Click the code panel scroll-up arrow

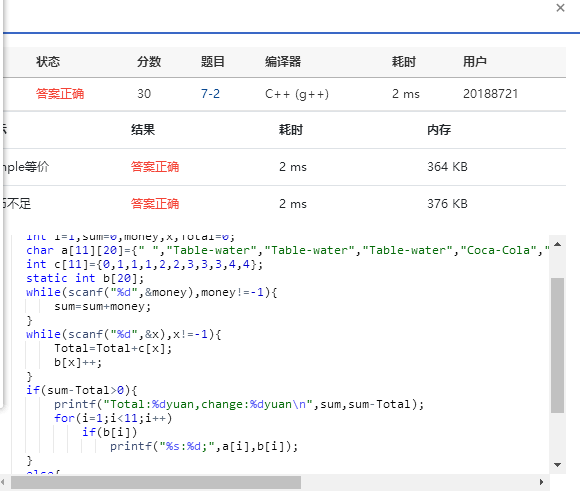pyautogui.click(x=557, y=244)
